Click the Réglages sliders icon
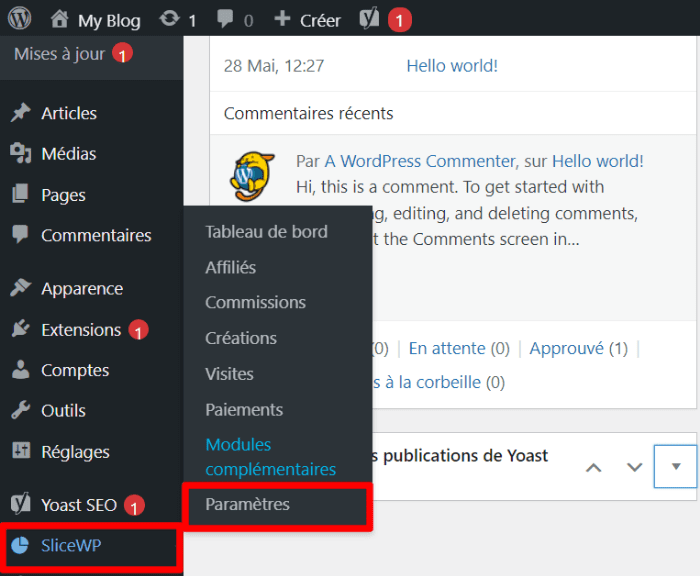The height and width of the screenshot is (576, 700). click(x=21, y=451)
